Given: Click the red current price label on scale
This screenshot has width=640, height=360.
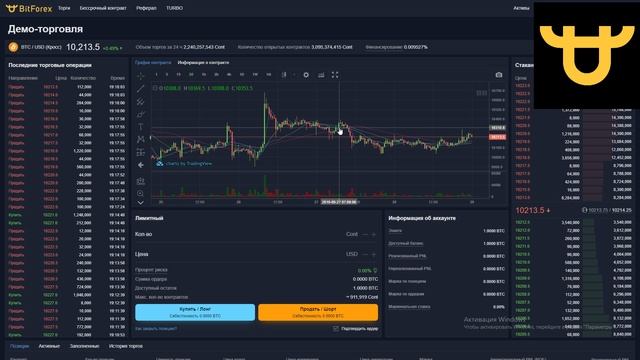Looking at the screenshot, I should pyautogui.click(x=498, y=137).
